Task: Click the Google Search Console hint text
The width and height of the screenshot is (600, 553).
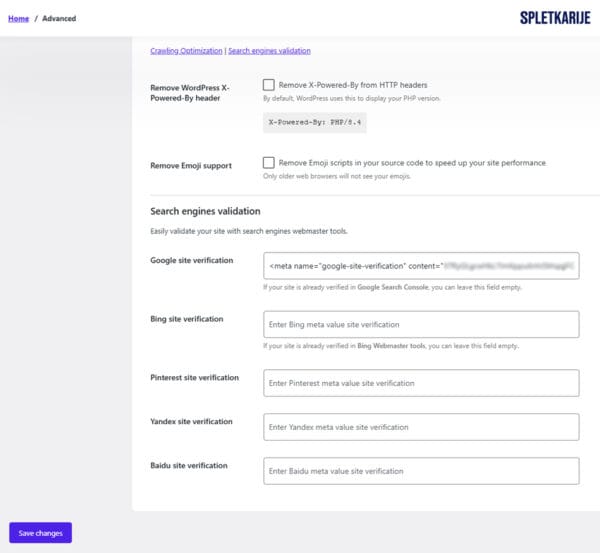Action: 392,287
